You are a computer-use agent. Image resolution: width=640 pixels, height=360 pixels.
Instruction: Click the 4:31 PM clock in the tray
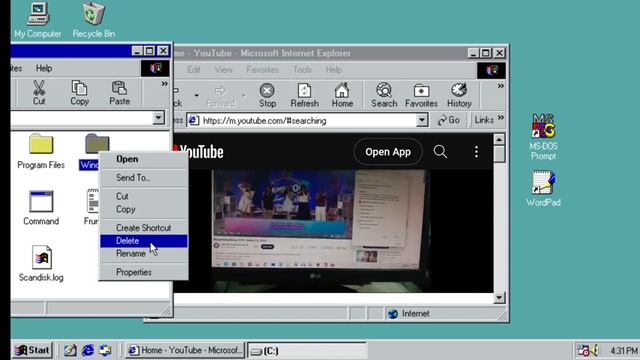(x=624, y=351)
